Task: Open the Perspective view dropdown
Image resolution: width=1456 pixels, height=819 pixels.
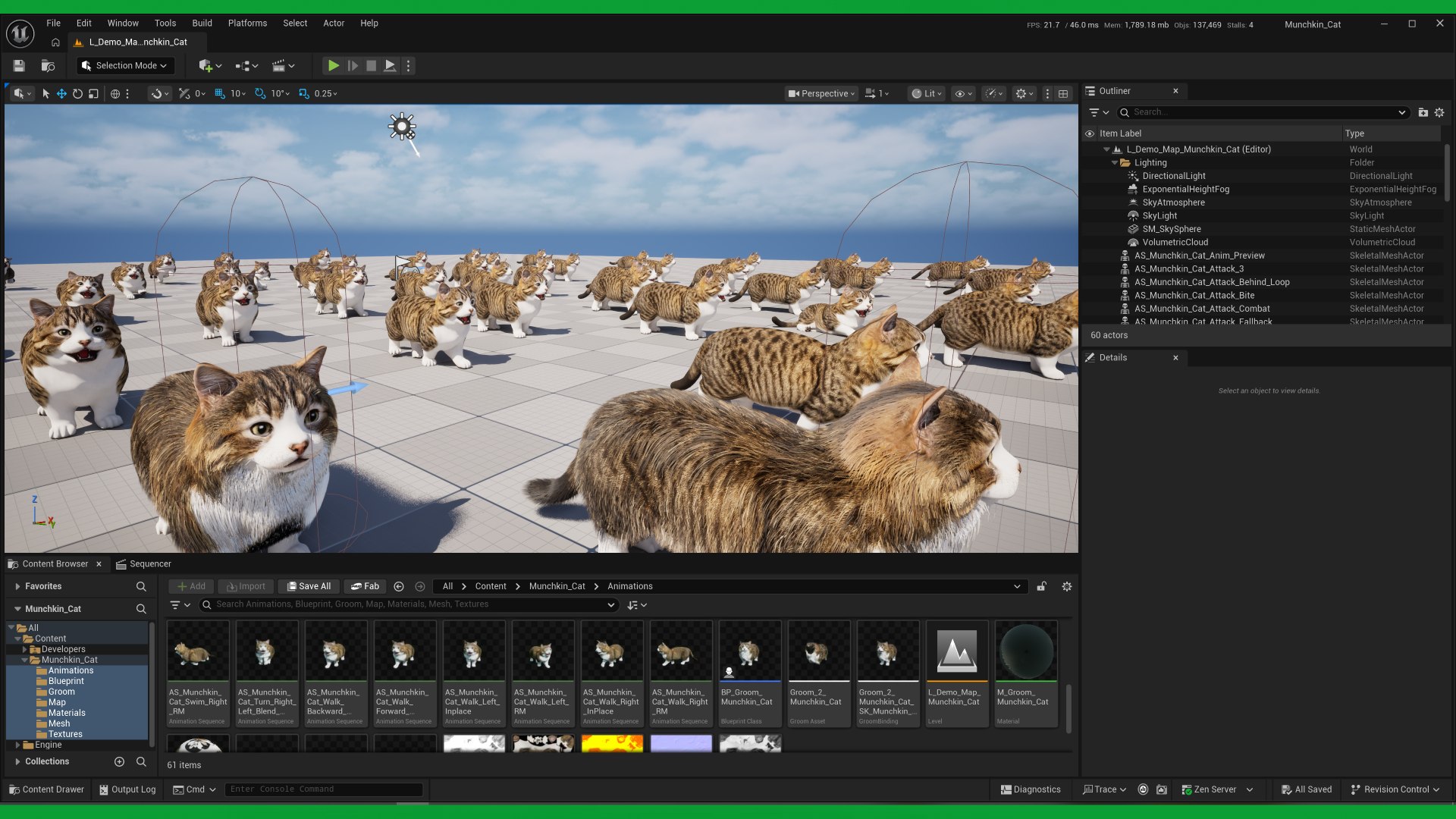Action: tap(821, 93)
